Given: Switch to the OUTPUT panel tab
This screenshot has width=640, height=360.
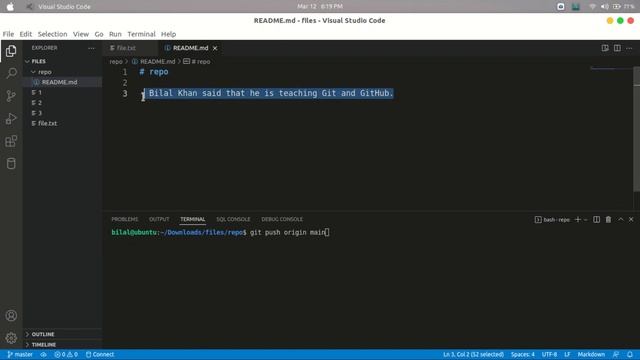Looking at the screenshot, I should coord(159,220).
